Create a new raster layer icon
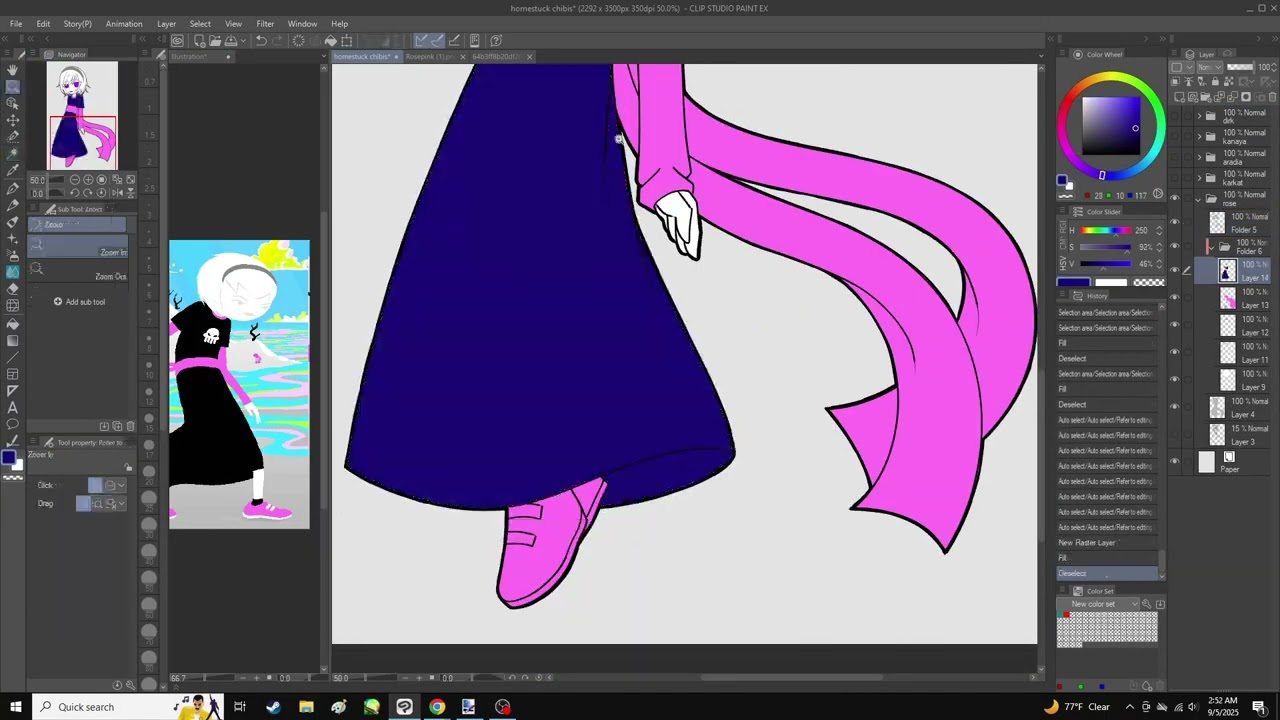This screenshot has width=1280, height=720. [x=1179, y=97]
